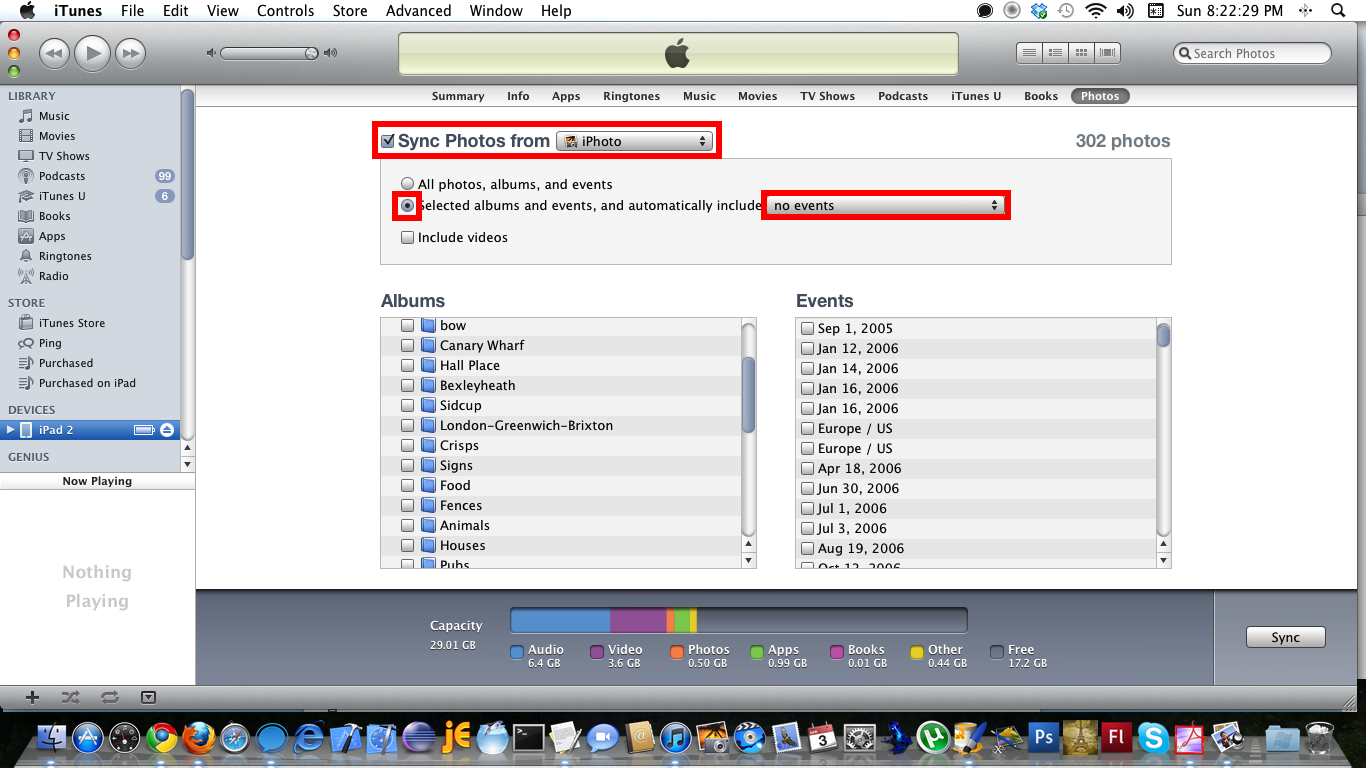Check the Canary Wharf album
Viewport: 1366px width, 768px height.
click(x=407, y=346)
